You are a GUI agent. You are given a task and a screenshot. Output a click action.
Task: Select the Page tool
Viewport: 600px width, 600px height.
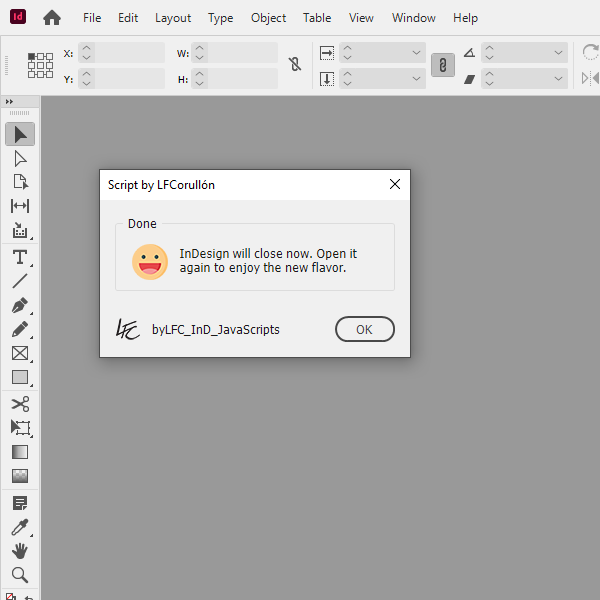coord(20,182)
